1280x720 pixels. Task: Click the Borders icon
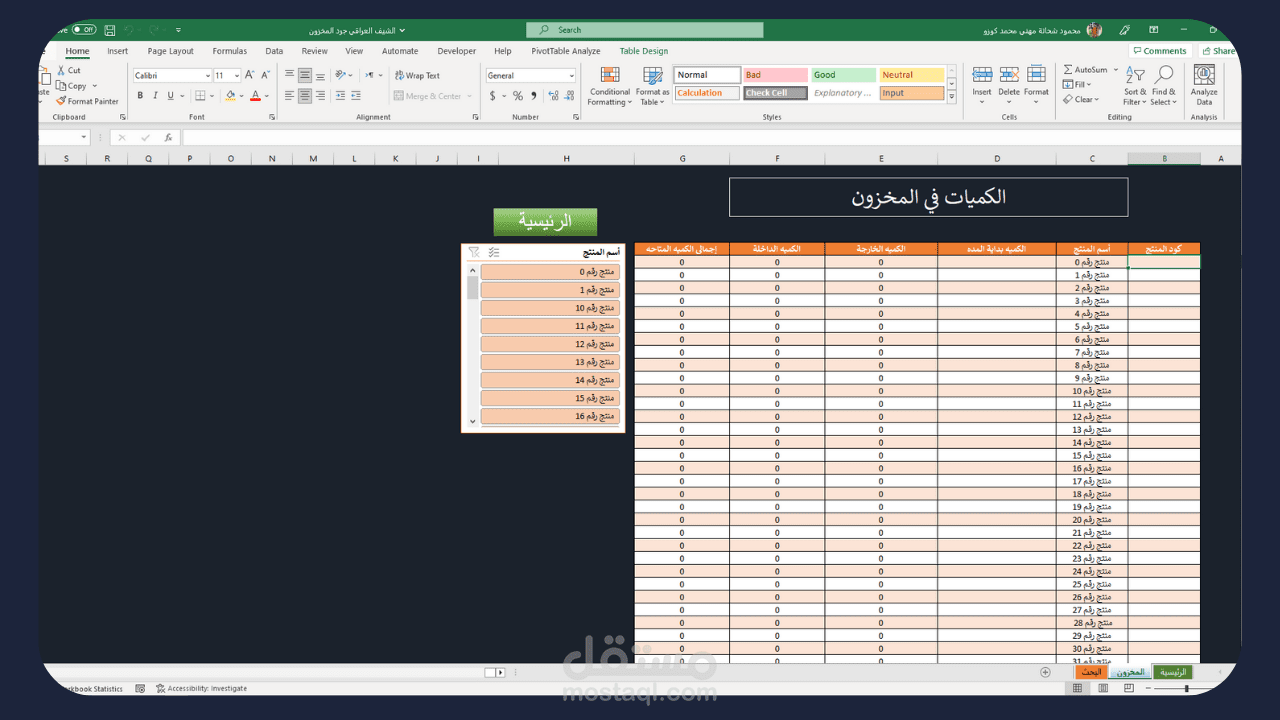200,96
